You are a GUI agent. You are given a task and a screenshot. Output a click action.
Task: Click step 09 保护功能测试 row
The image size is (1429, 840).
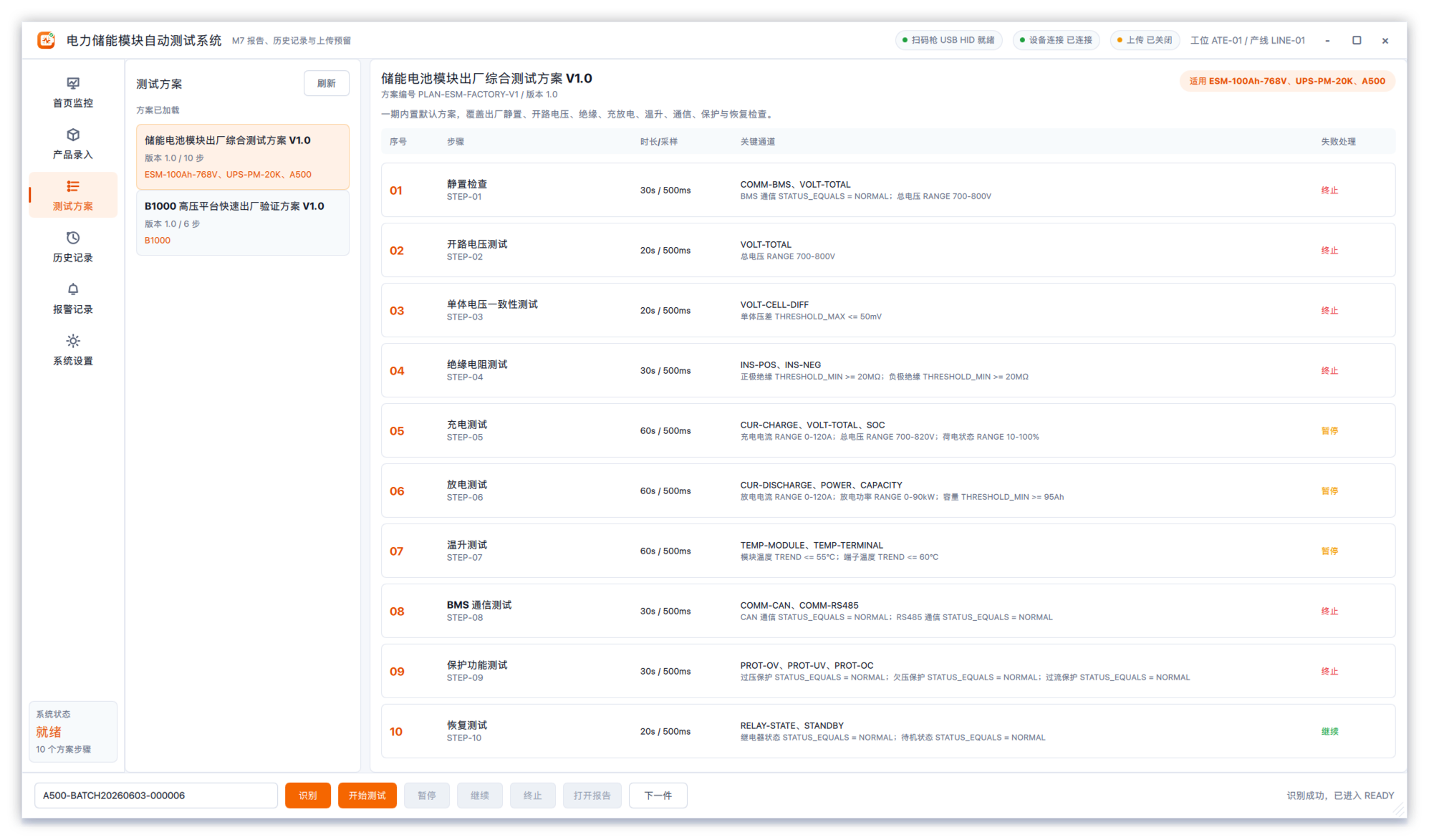click(888, 672)
